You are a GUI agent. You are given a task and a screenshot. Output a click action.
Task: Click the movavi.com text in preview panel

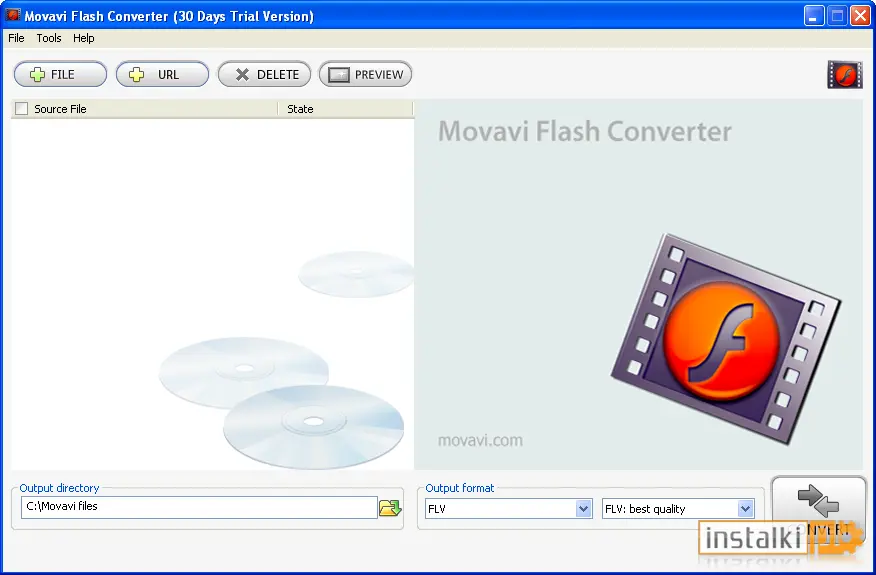pyautogui.click(x=480, y=440)
